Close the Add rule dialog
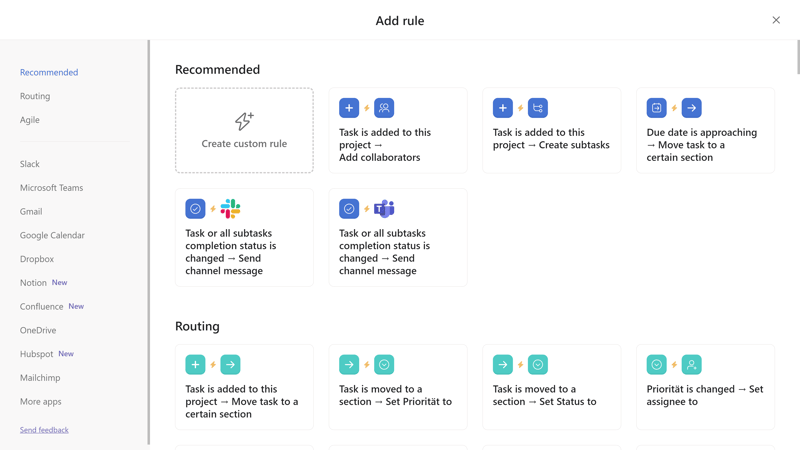 [x=776, y=20]
